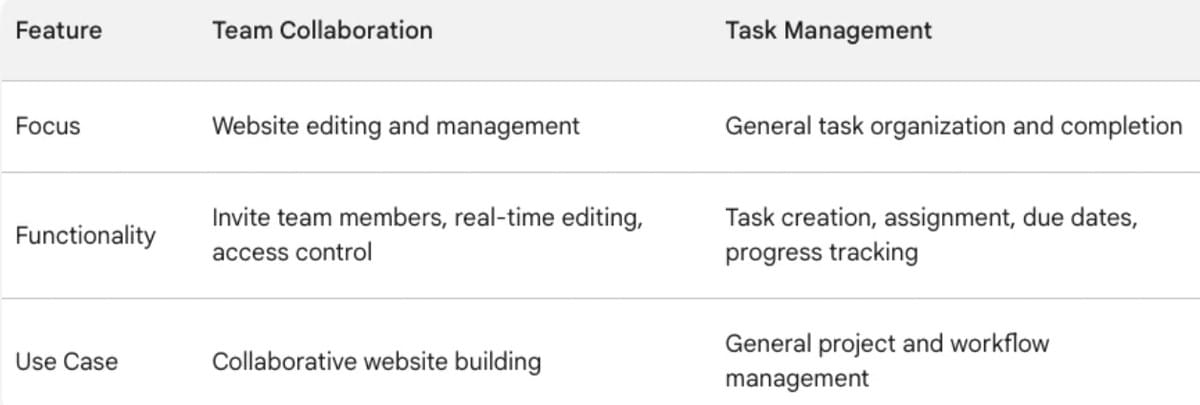Click the "Task Management" column header
Viewport: 1200px width, 405px height.
(828, 30)
